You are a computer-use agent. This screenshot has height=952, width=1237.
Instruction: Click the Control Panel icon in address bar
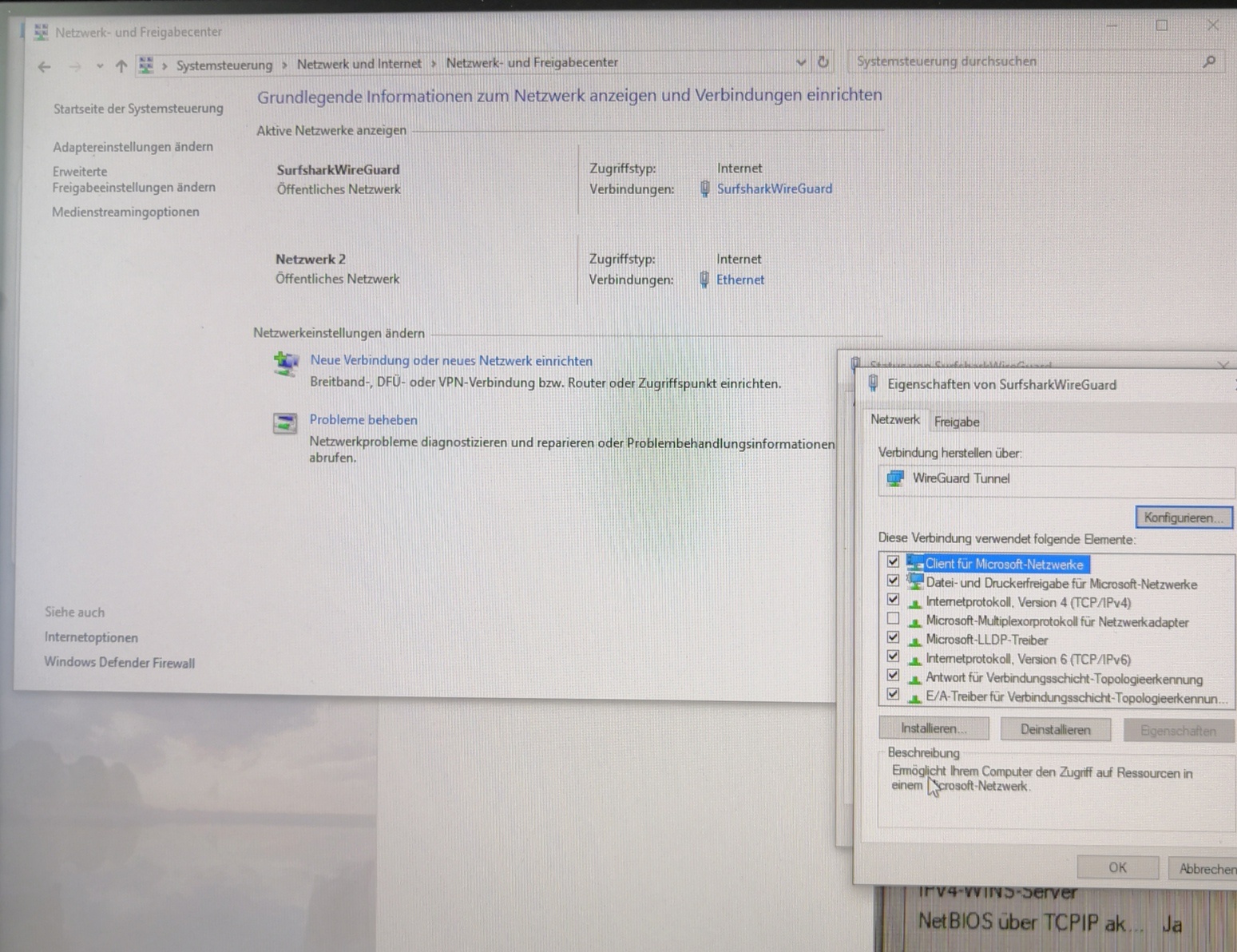146,65
